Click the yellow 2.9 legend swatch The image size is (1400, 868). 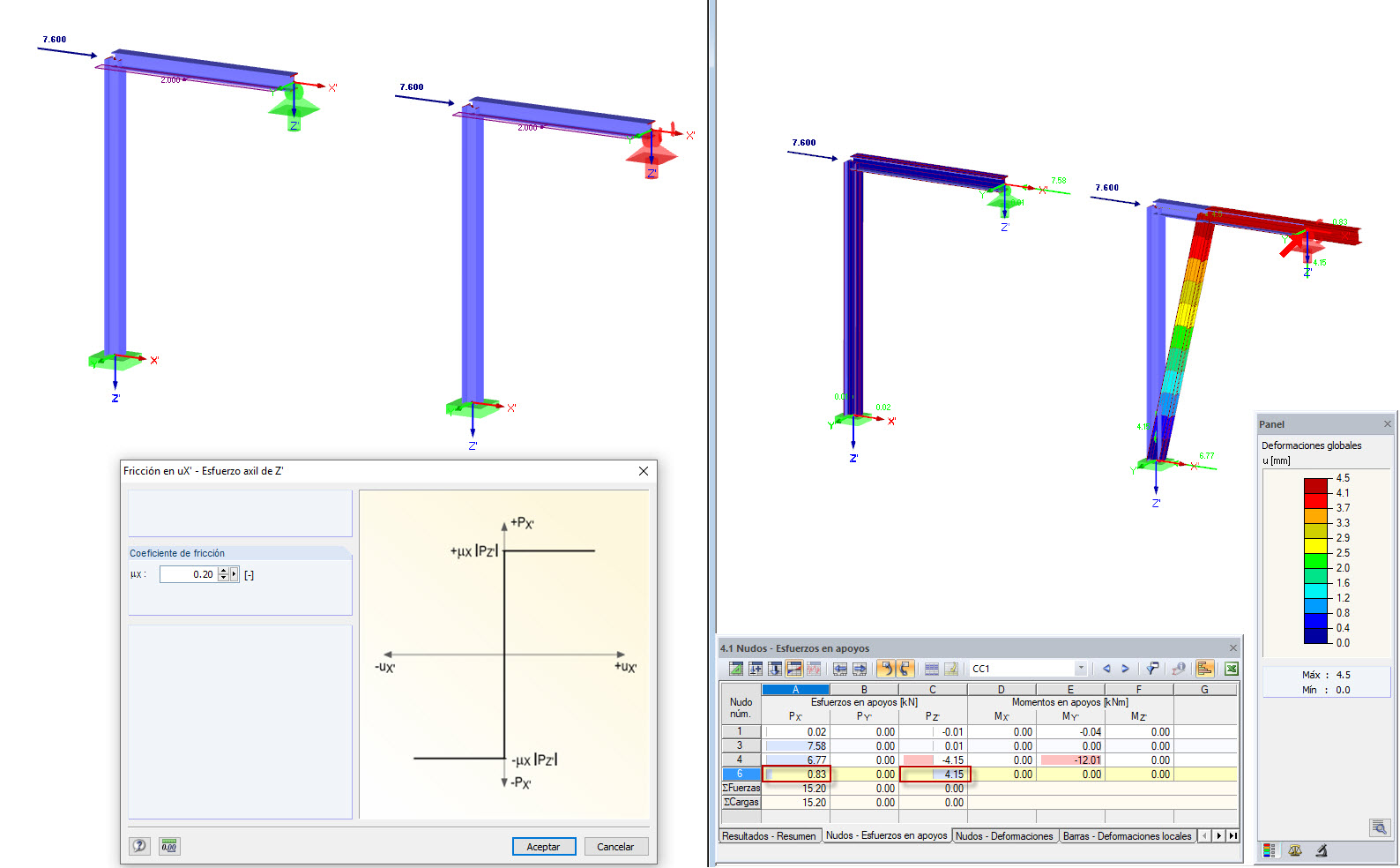1316,545
